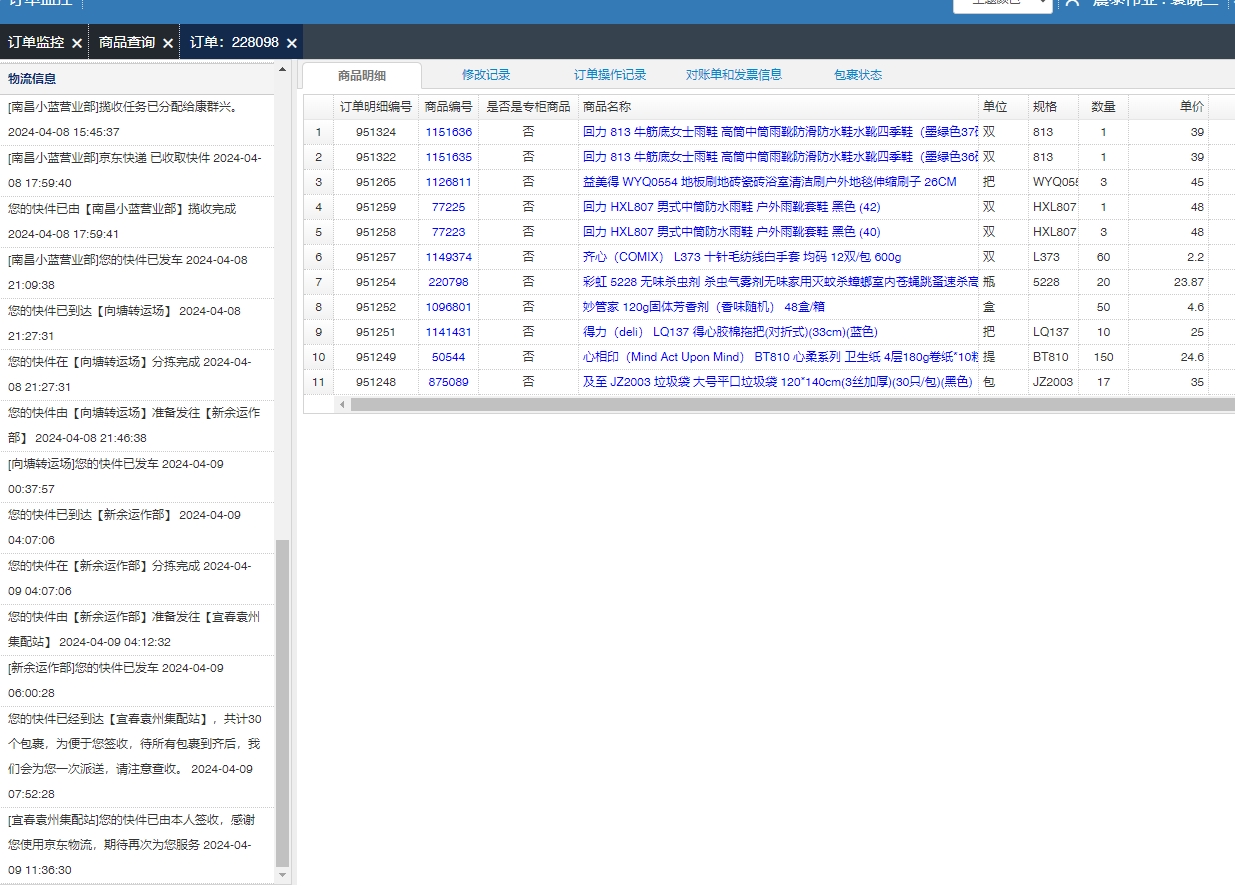Screen dimensions: 1235x891
Task: Click the up arrow of the 物流信息 scrollbar
Action: coord(282,70)
